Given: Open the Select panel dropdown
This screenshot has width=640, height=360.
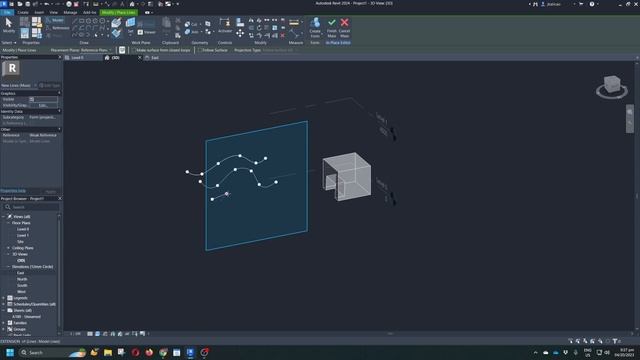Looking at the screenshot, I should [9, 42].
